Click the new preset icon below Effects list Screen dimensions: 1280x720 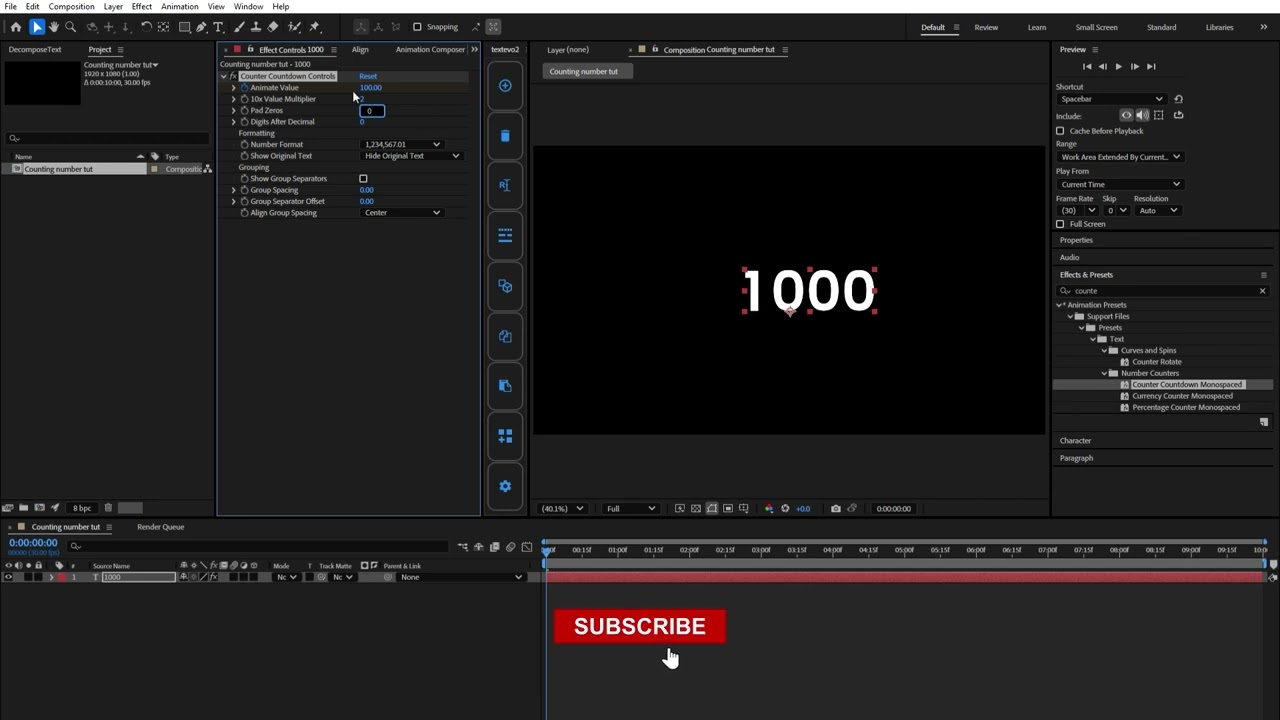1264,422
